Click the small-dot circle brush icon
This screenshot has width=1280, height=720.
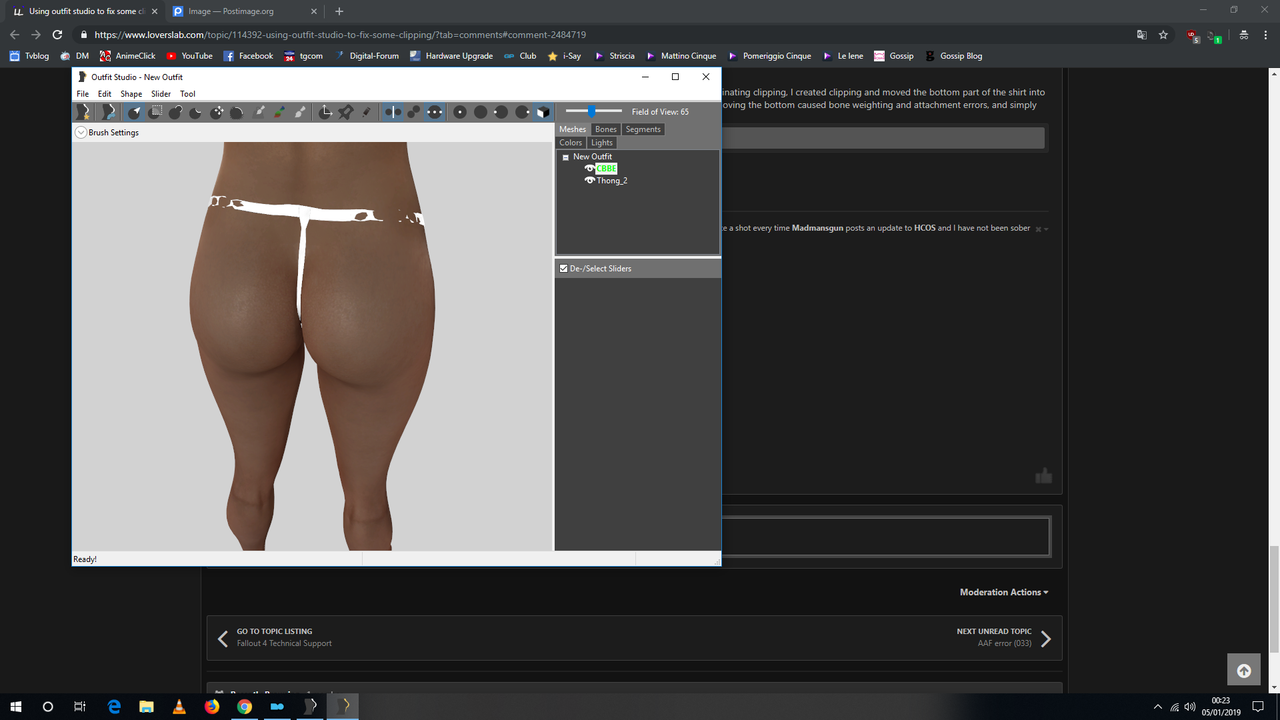click(460, 112)
